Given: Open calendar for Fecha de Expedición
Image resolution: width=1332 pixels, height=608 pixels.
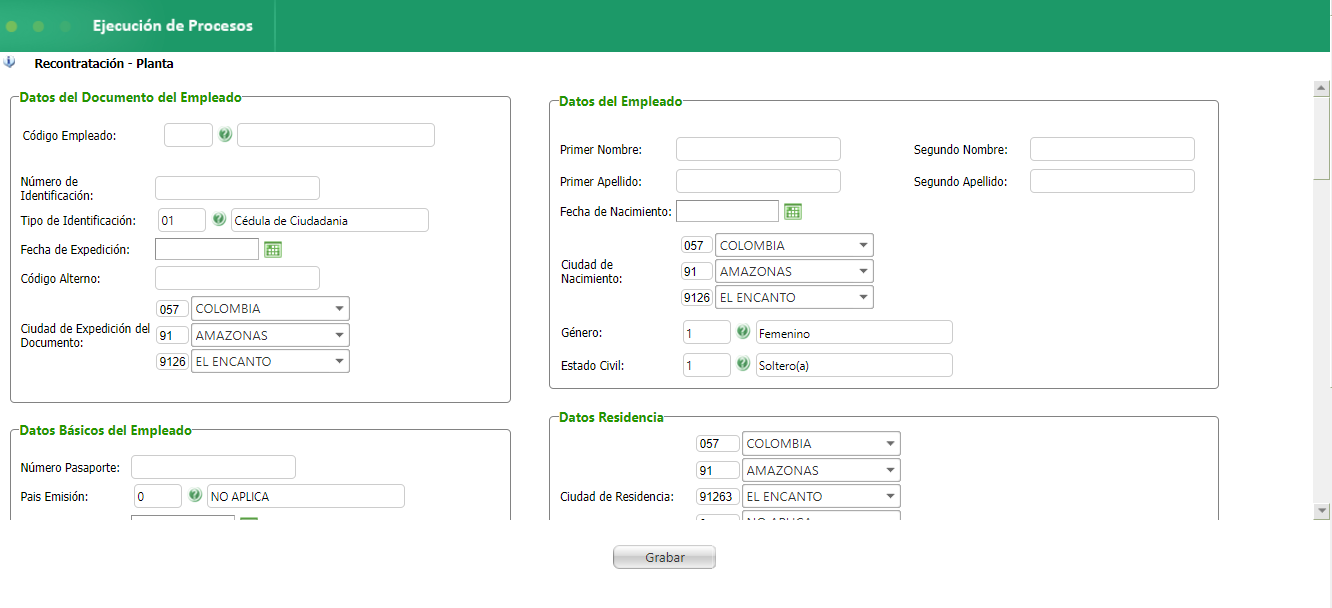Looking at the screenshot, I should [273, 249].
